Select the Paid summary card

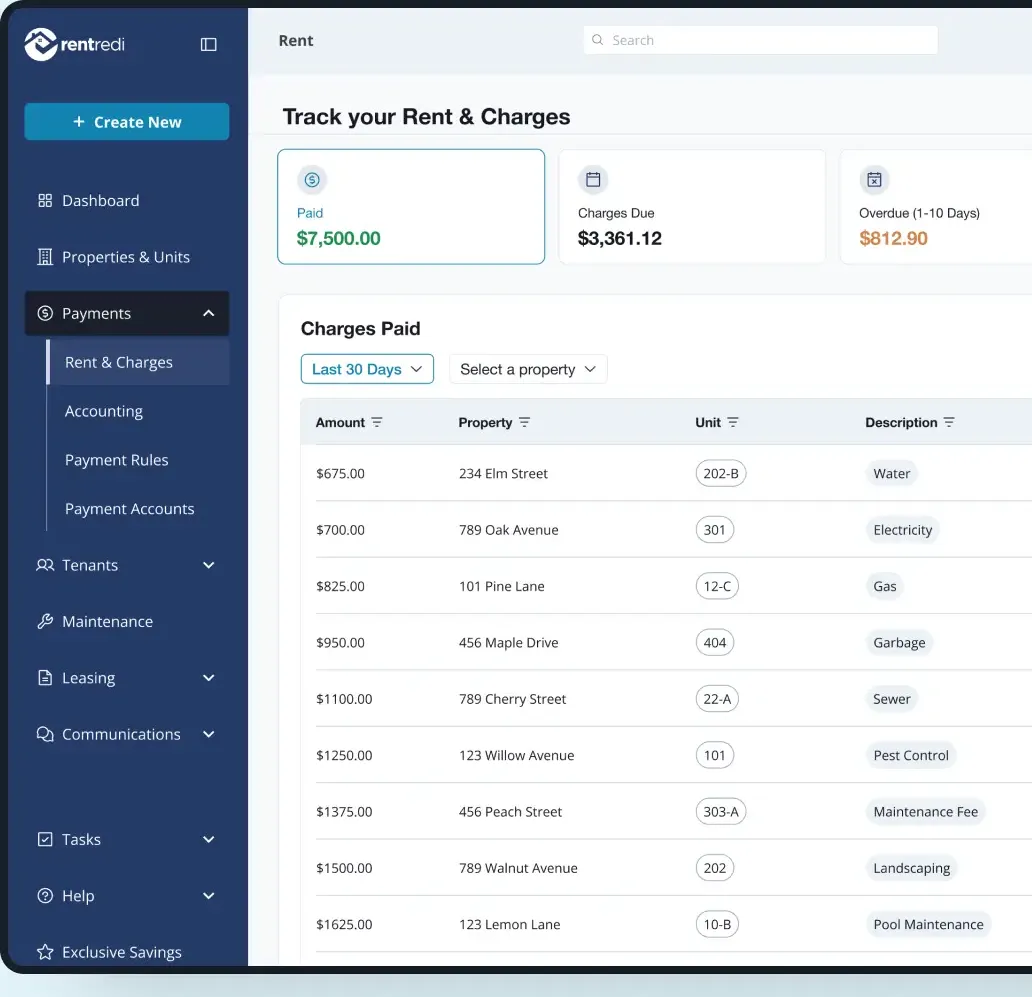411,207
